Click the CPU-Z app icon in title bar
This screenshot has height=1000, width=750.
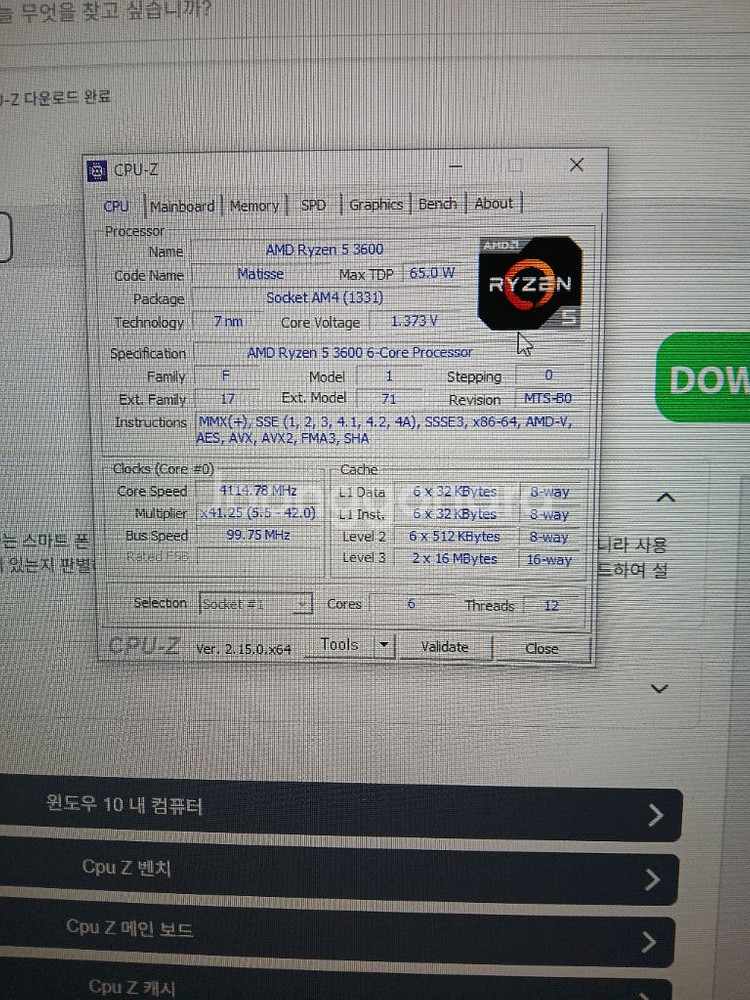pos(96,171)
